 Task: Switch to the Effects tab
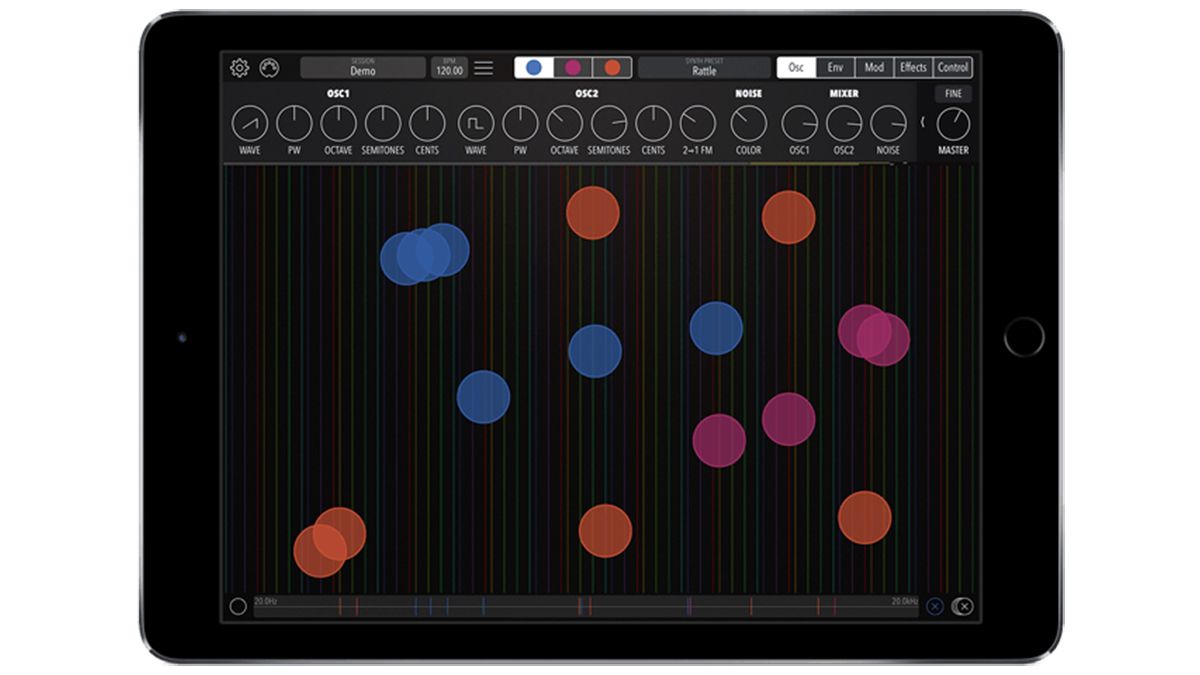914,66
